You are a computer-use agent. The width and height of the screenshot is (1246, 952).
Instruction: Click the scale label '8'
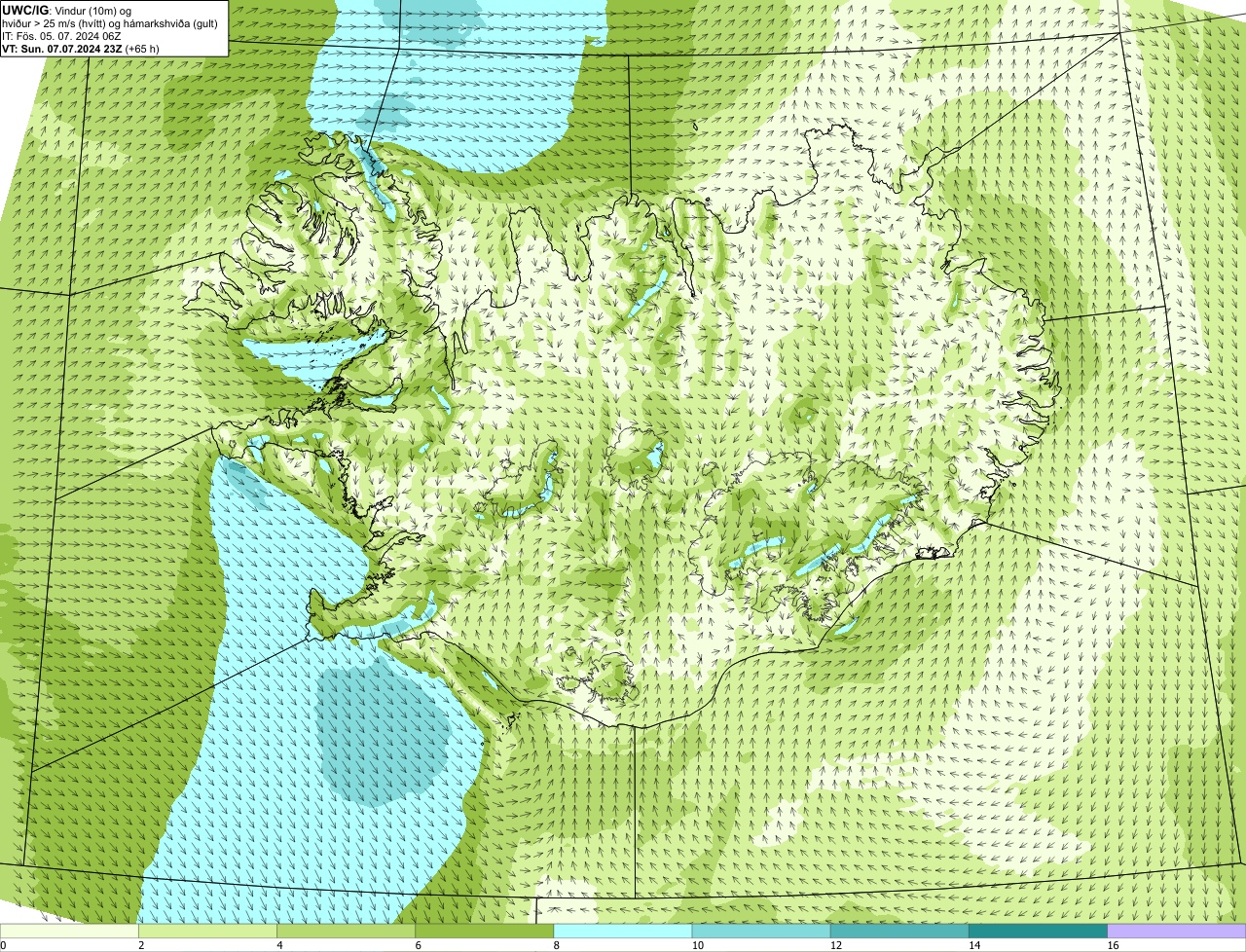(557, 945)
